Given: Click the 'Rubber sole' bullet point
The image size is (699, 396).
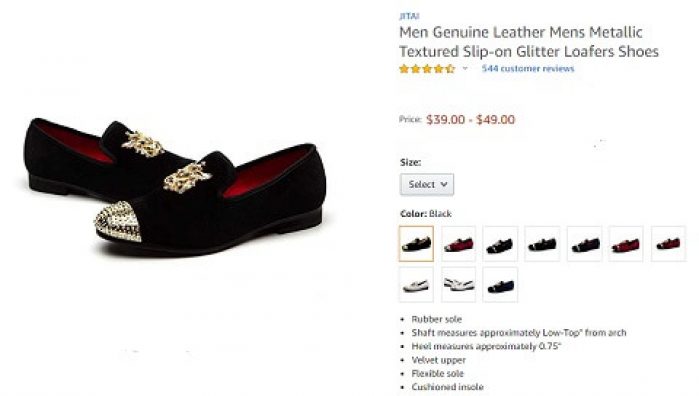Looking at the screenshot, I should click(436, 319).
